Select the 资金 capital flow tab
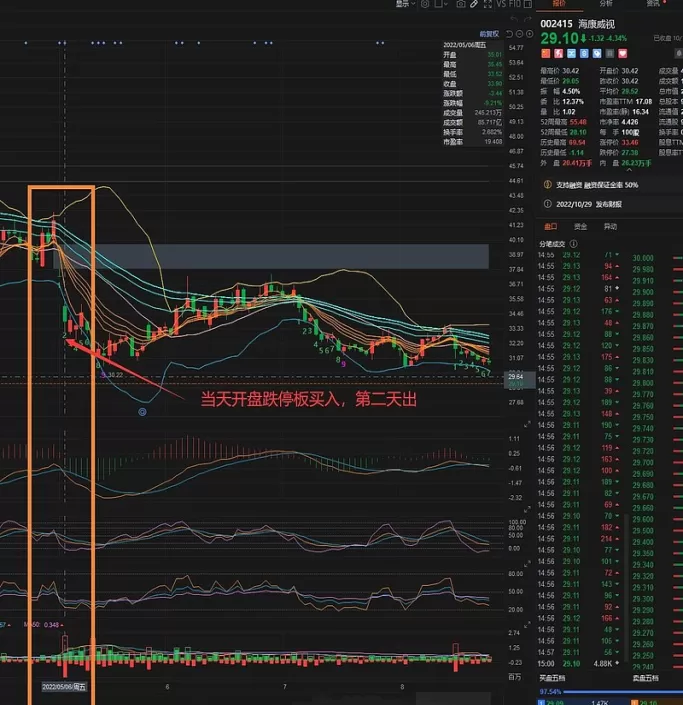The image size is (683, 705). point(580,226)
